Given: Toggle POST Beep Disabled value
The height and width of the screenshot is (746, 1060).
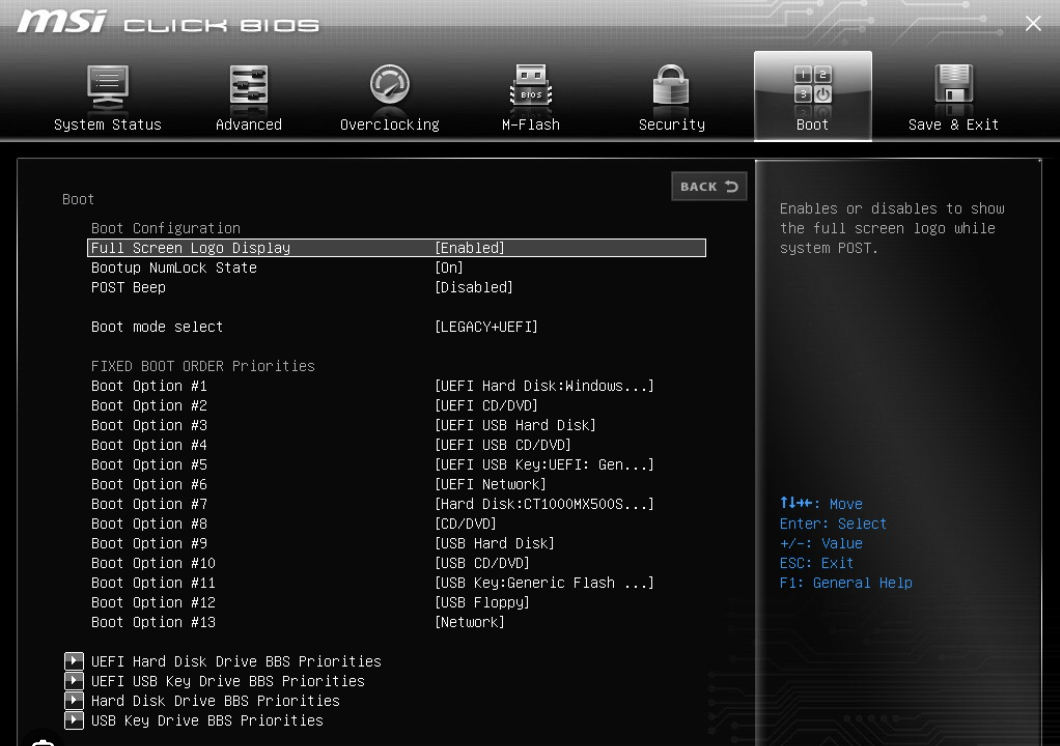Looking at the screenshot, I should 474,287.
